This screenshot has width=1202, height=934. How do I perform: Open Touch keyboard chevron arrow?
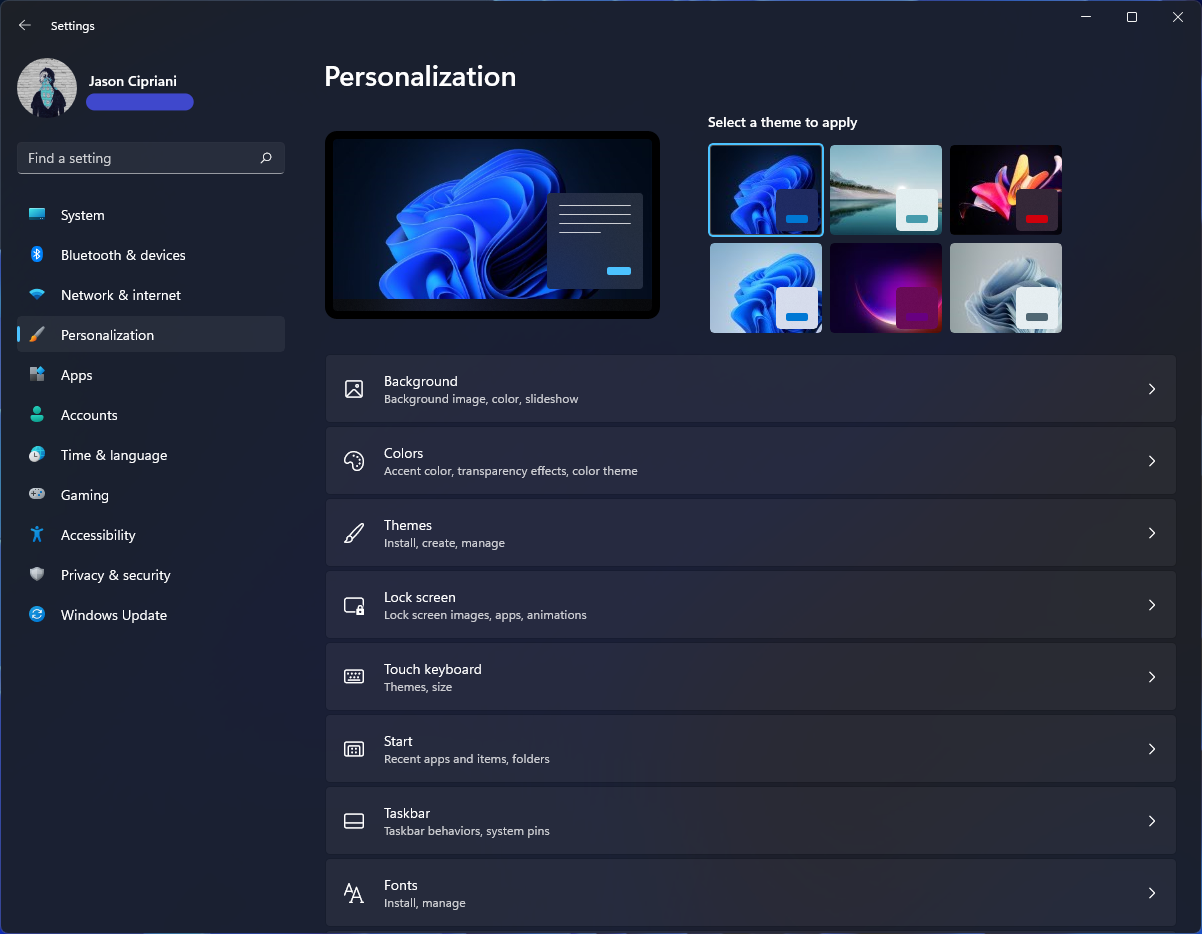point(1152,677)
